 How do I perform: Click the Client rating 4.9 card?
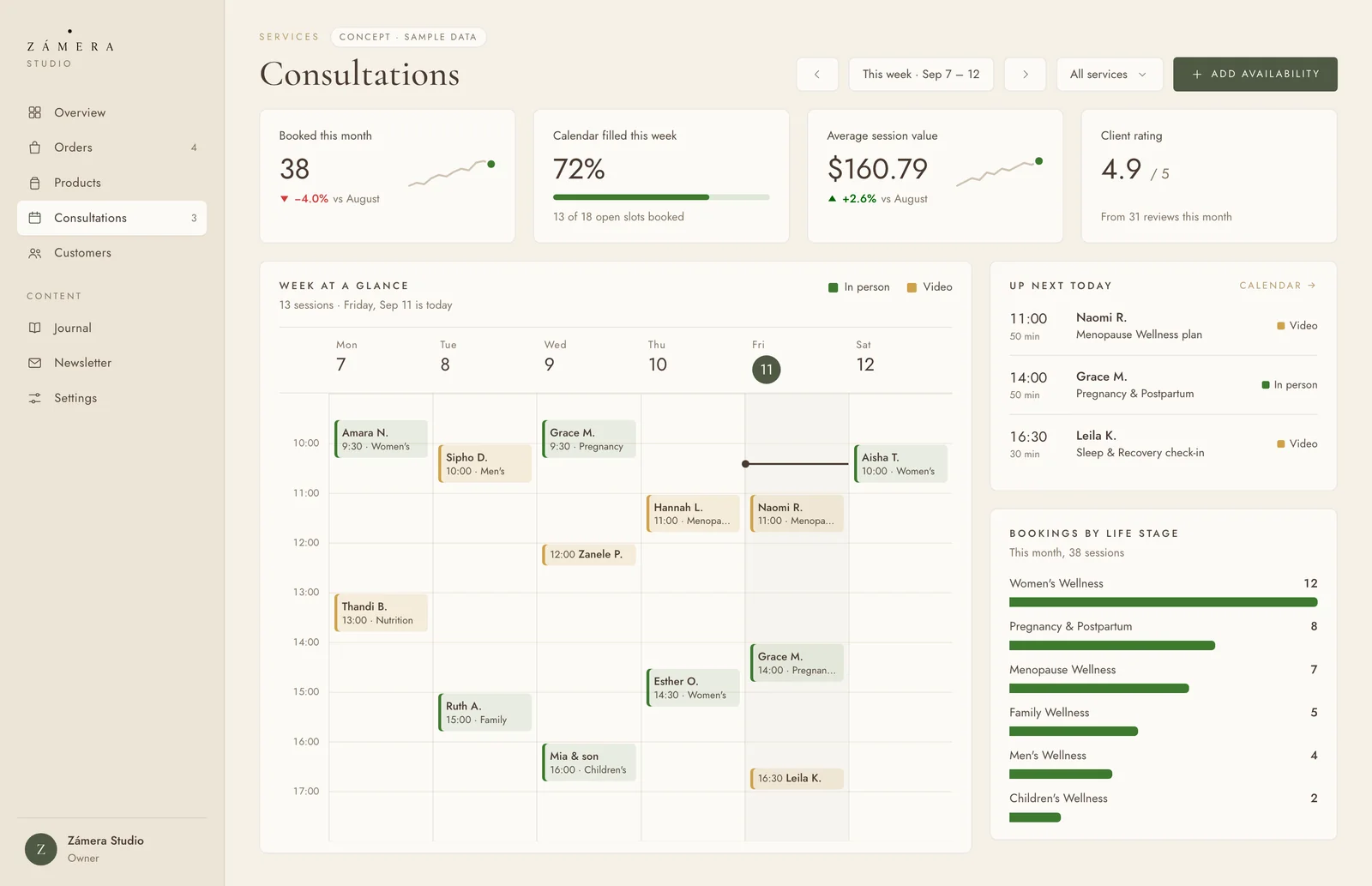click(1209, 176)
